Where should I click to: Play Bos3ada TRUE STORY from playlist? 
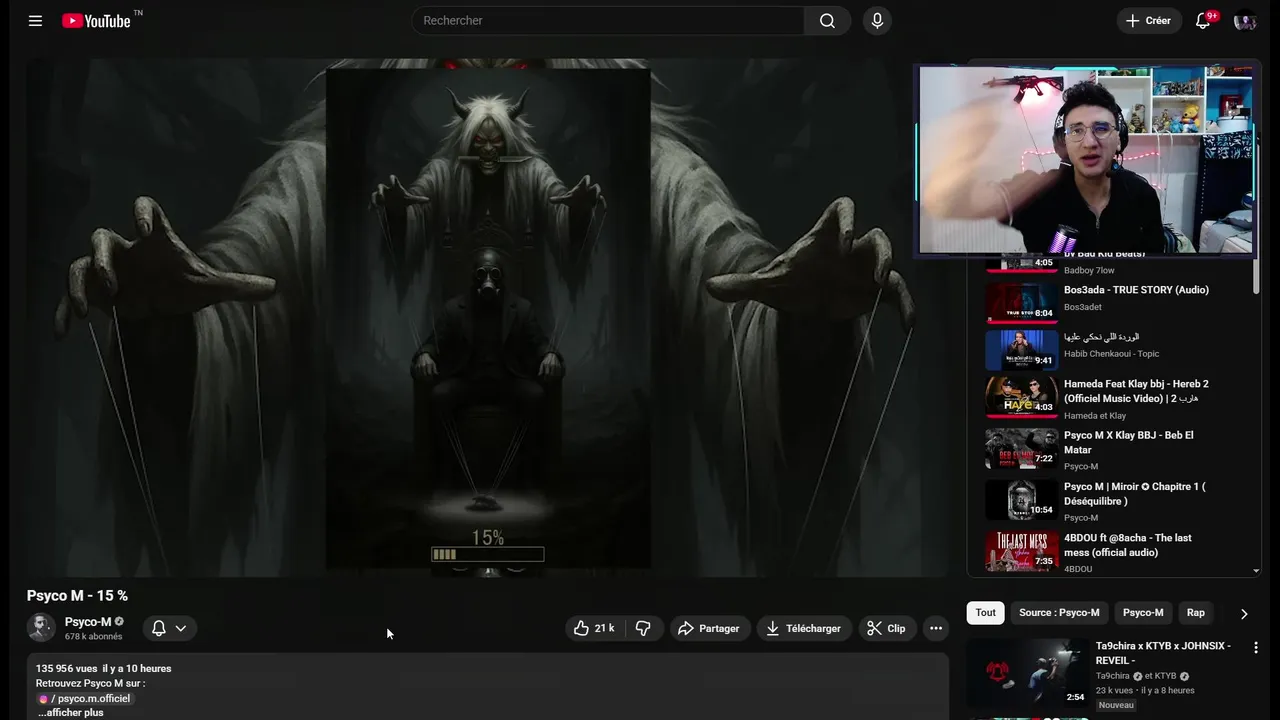point(1110,303)
